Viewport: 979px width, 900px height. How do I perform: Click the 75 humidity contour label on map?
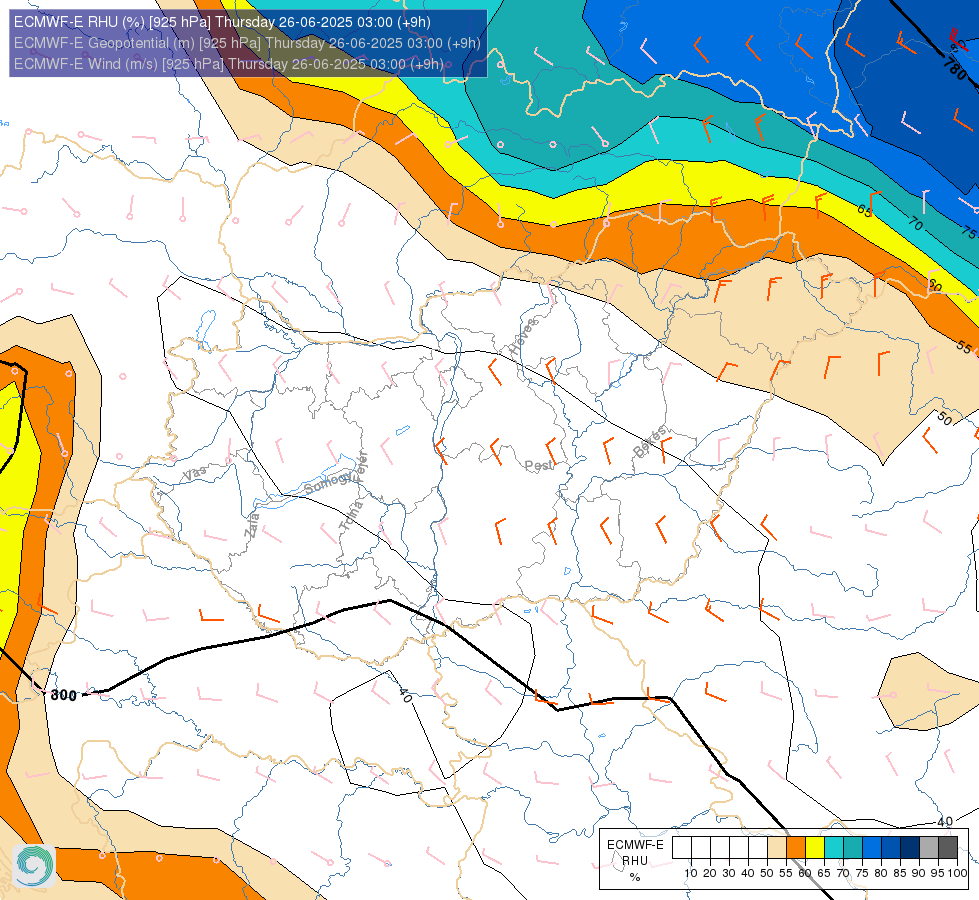(x=968, y=232)
